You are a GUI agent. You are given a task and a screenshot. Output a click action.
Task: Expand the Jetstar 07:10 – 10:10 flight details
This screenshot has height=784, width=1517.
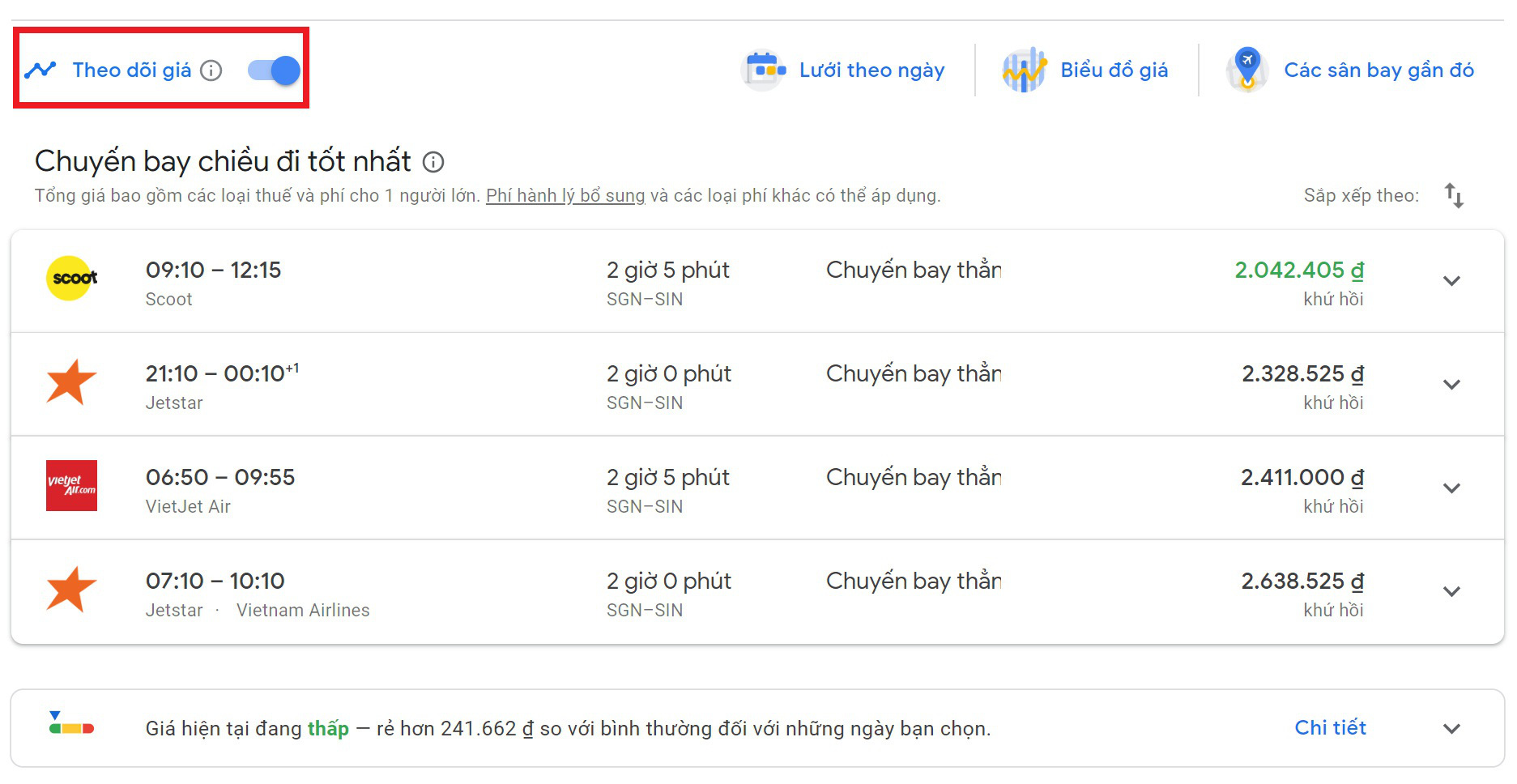1451,592
